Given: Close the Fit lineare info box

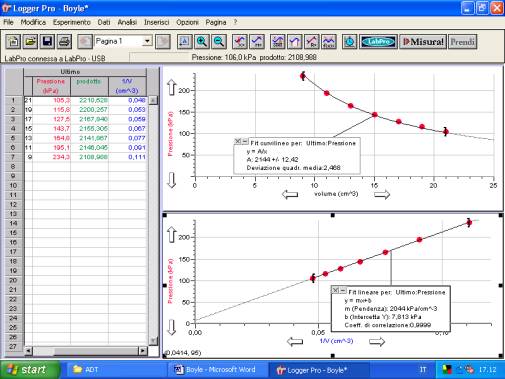Looking at the screenshot, I should point(336,290).
